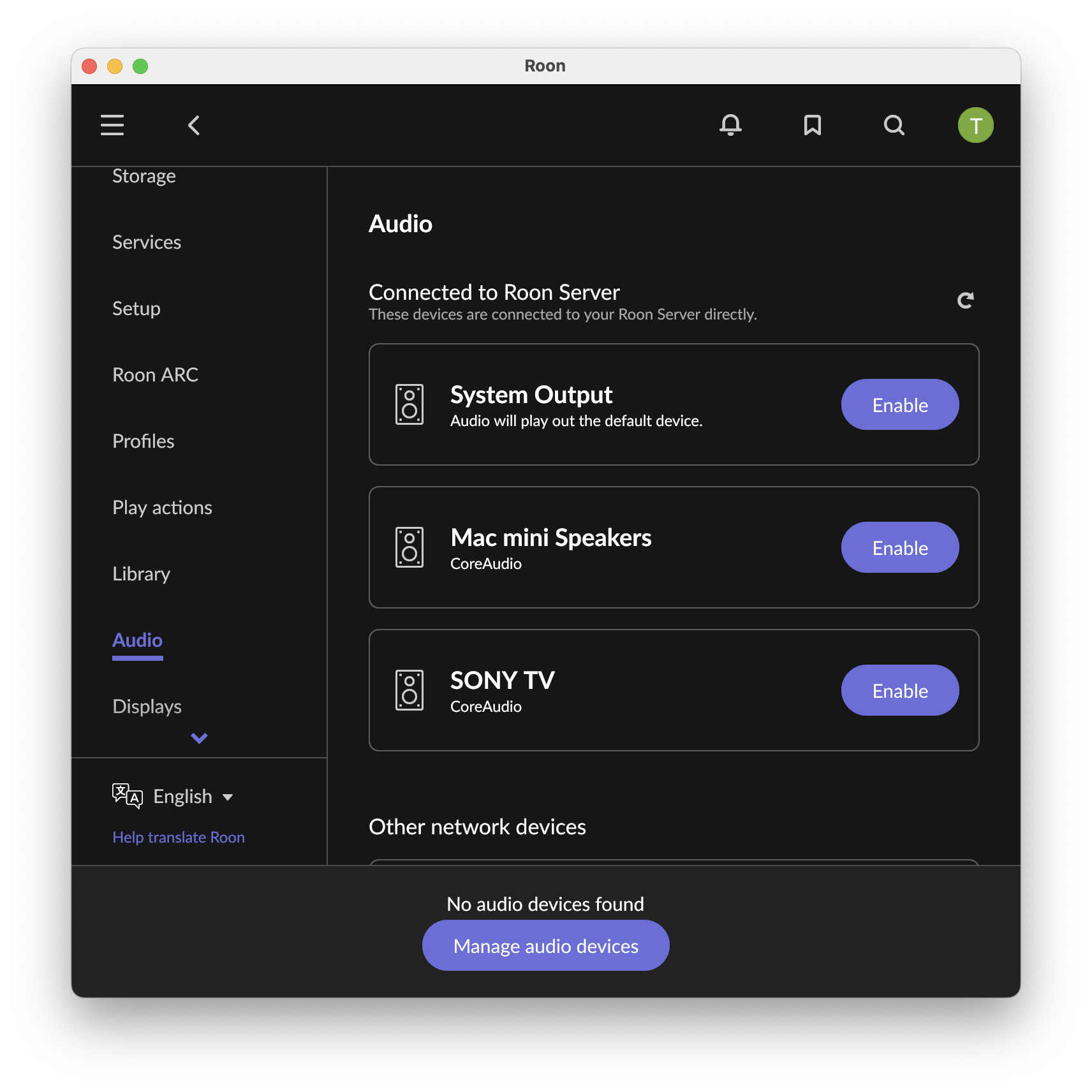Open notifications bell
Screen dimensions: 1092x1092
point(730,125)
